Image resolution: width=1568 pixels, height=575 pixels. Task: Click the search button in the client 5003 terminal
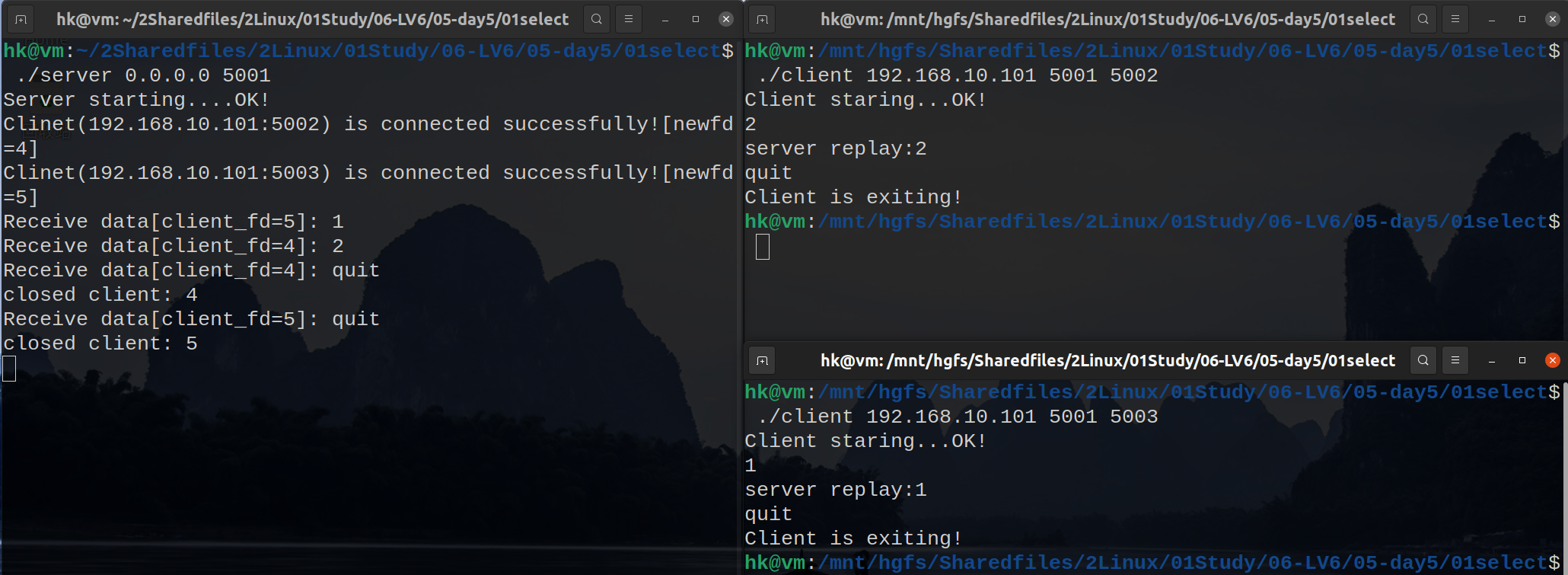pyautogui.click(x=1423, y=360)
